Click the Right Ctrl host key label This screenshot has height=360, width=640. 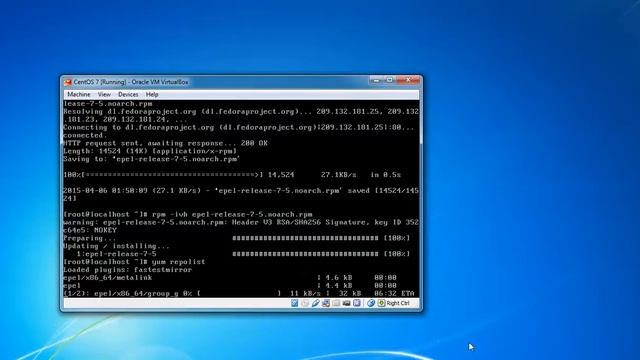click(x=398, y=303)
